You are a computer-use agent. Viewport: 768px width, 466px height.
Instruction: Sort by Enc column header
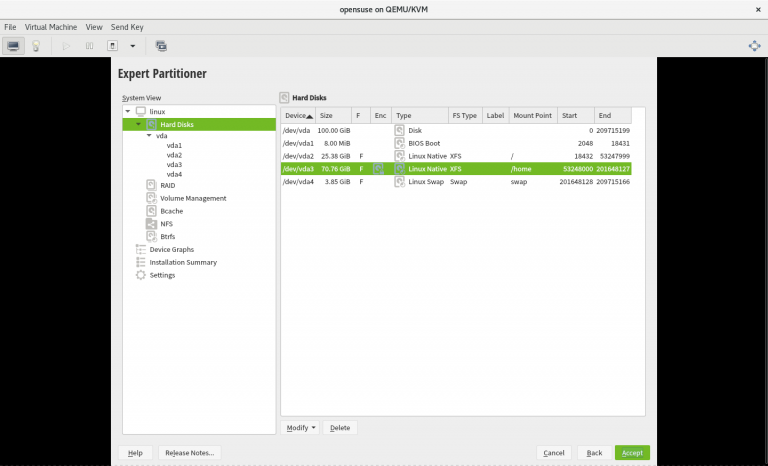381,116
